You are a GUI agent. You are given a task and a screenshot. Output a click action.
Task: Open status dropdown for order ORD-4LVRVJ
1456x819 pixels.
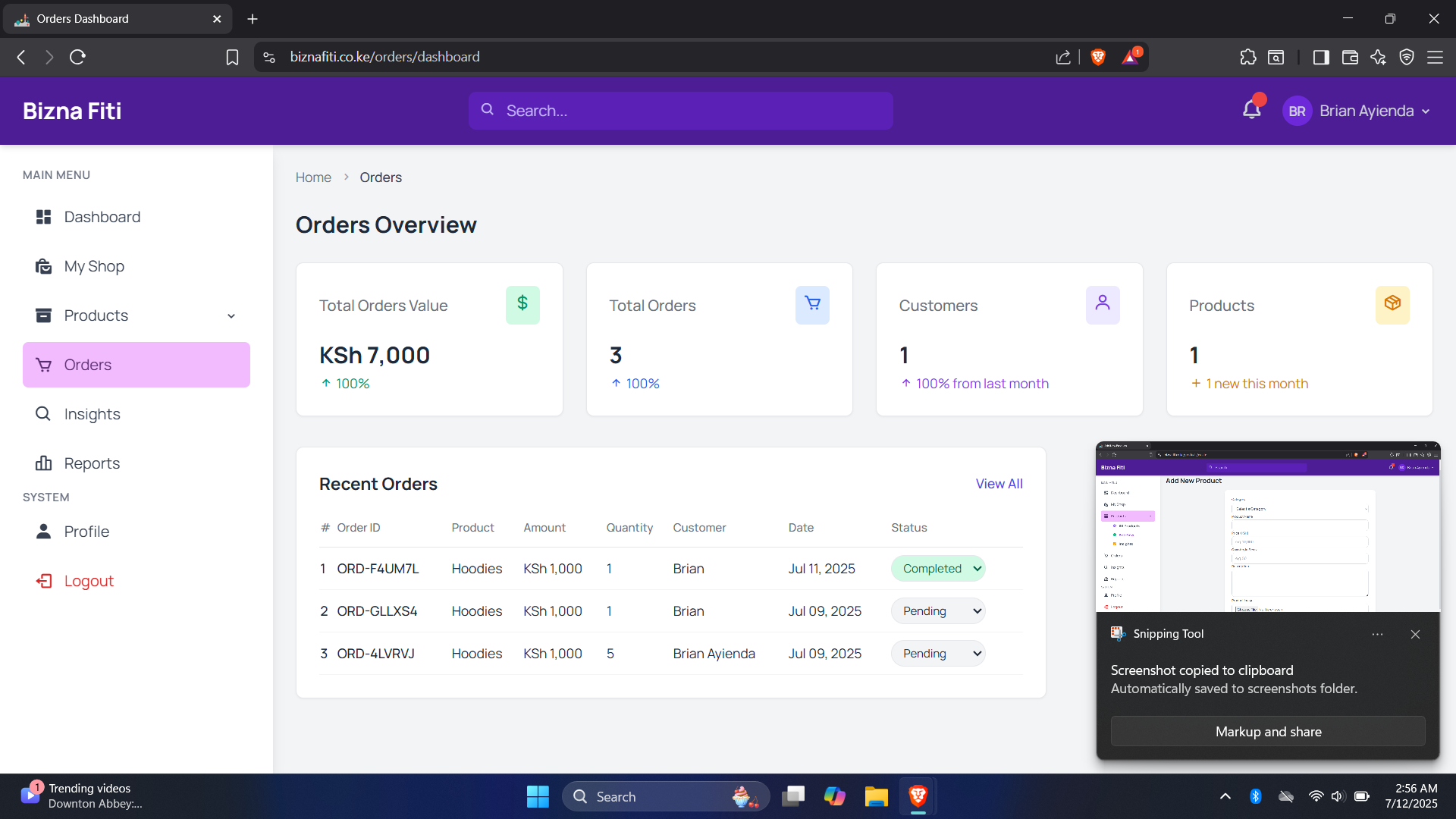pyautogui.click(x=938, y=654)
